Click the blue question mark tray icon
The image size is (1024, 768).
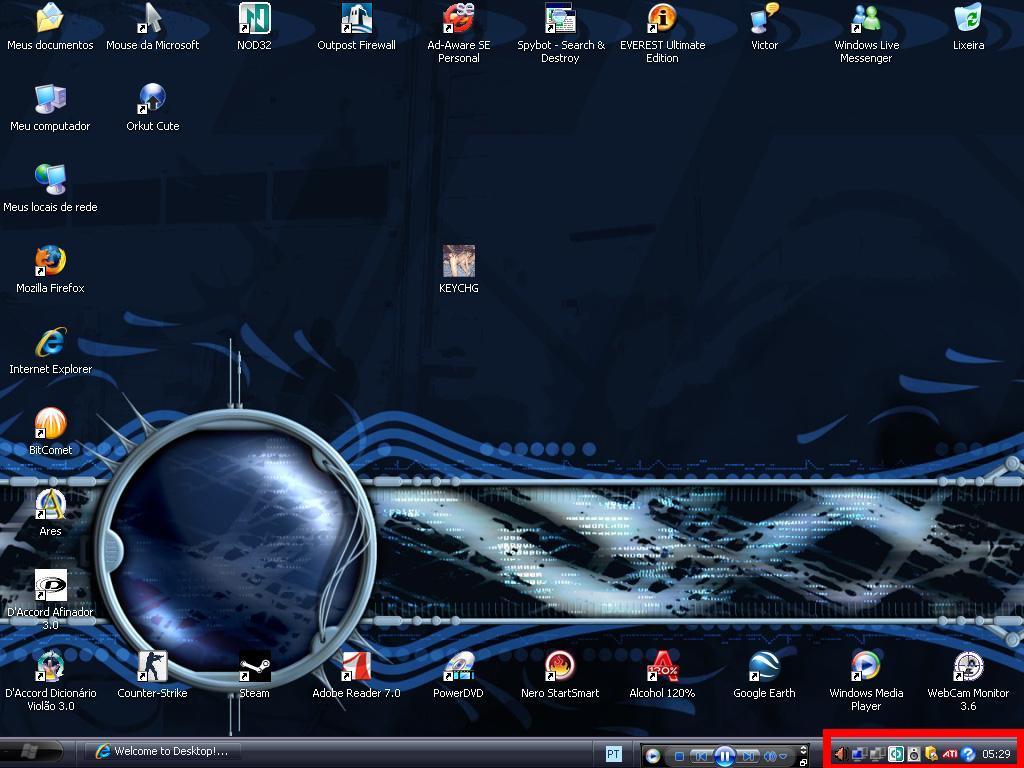[x=968, y=754]
